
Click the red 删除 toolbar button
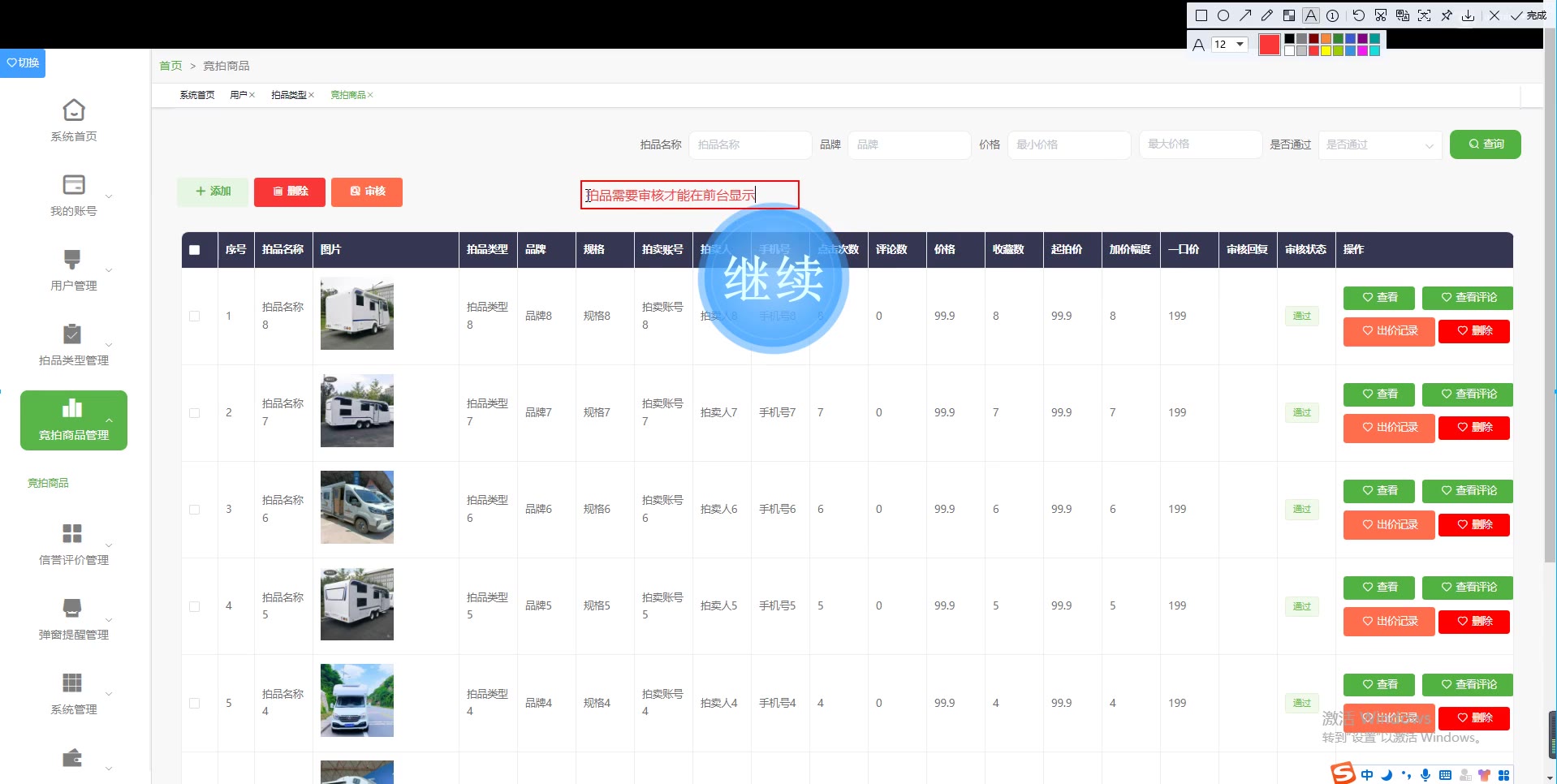(290, 192)
